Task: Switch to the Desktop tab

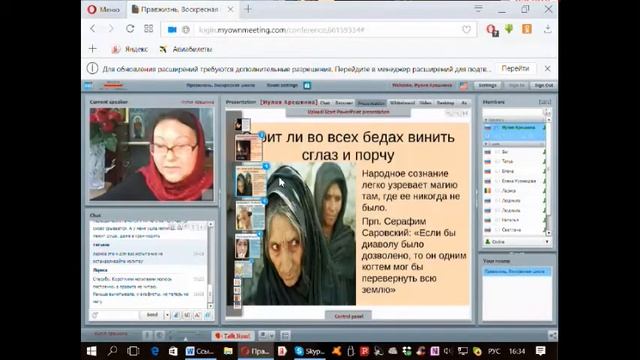Action: click(x=445, y=103)
